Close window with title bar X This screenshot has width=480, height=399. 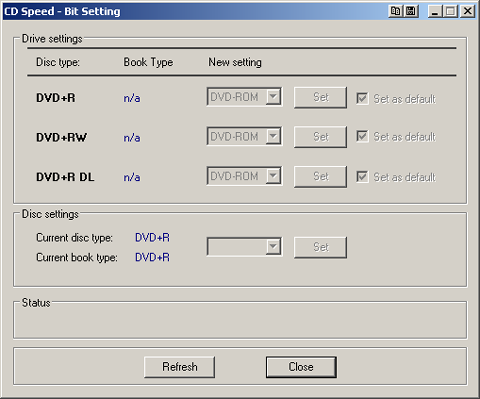[x=468, y=11]
